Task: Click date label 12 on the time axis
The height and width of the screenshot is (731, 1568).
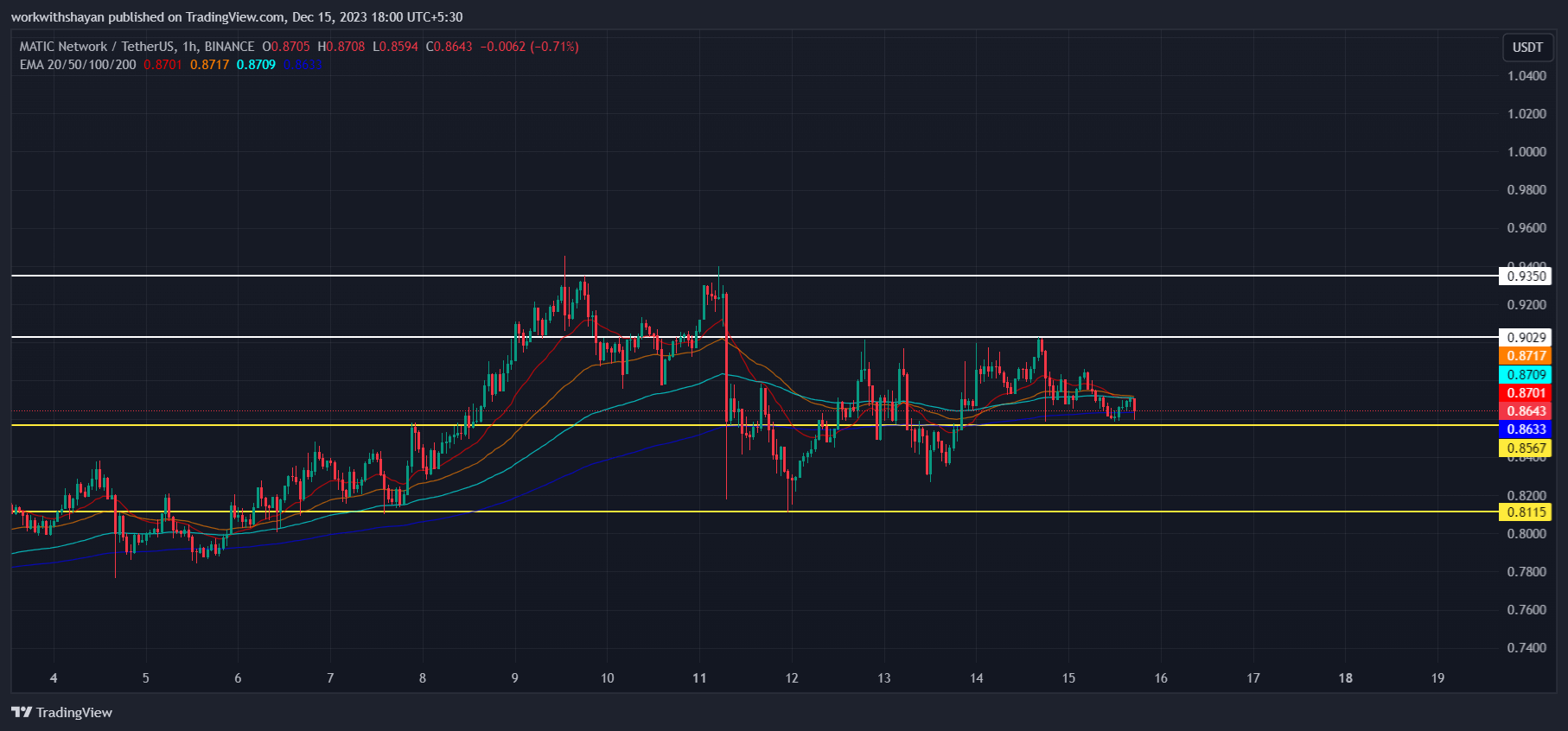Action: (792, 678)
